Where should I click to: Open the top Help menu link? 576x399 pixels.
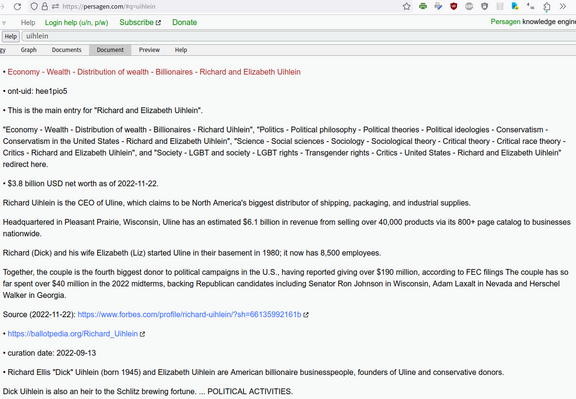click(28, 22)
